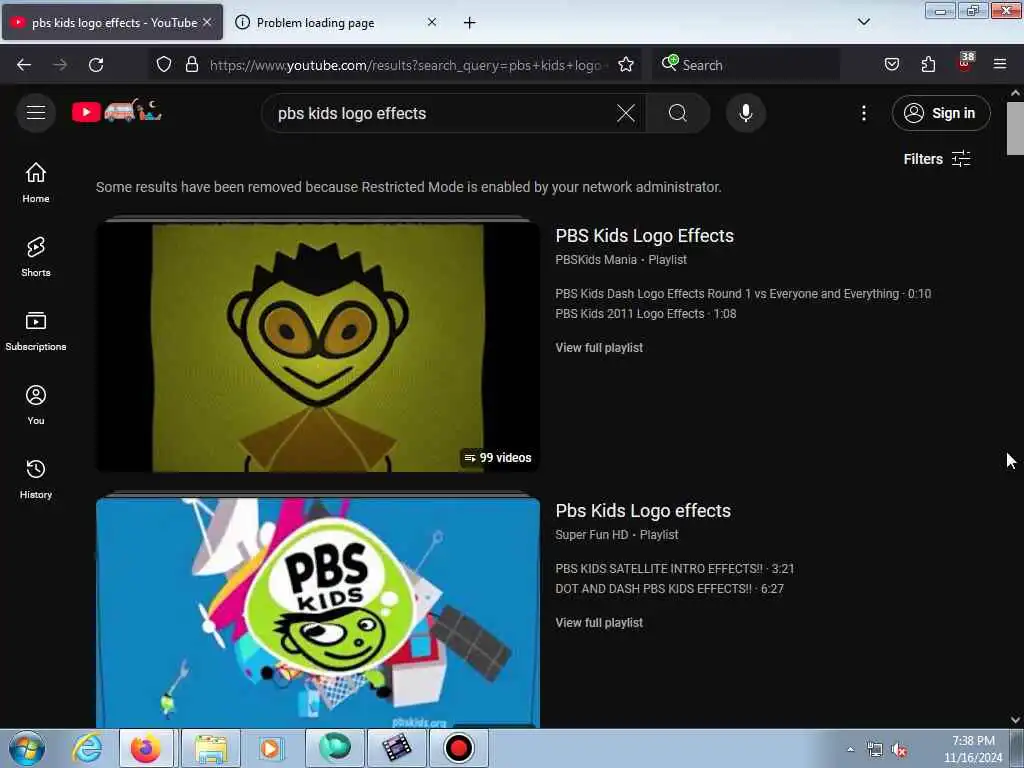
Task: Play PBS KIDS SATELLITE INTRO EFFECTS video
Action: click(675, 569)
